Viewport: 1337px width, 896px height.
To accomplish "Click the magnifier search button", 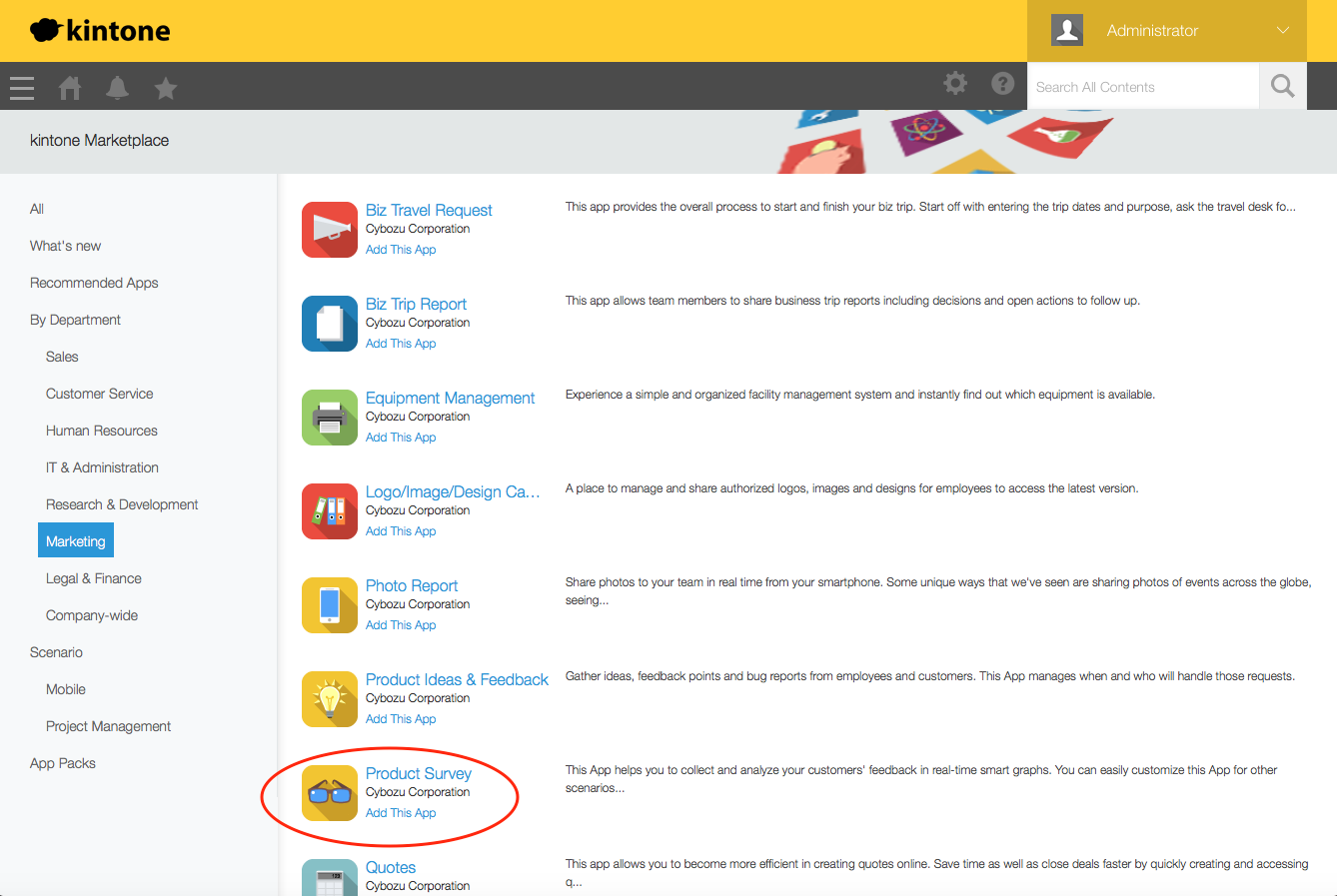I will (x=1282, y=87).
